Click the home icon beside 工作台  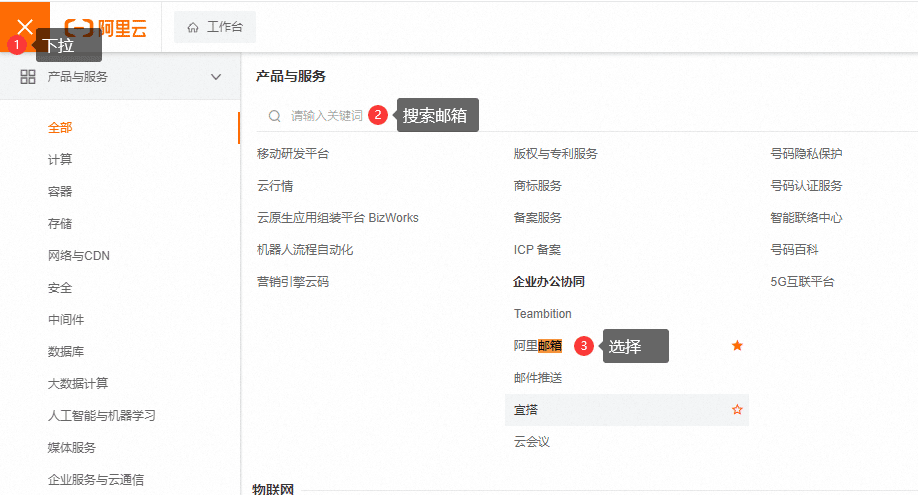[193, 28]
